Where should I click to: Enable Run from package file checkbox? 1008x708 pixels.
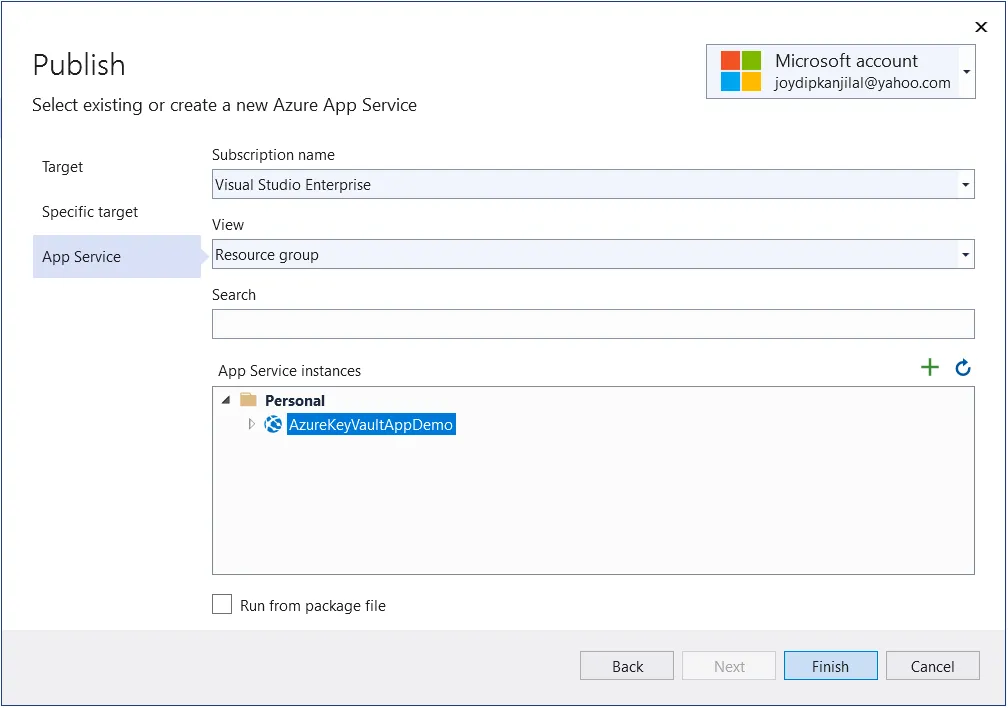pos(222,605)
